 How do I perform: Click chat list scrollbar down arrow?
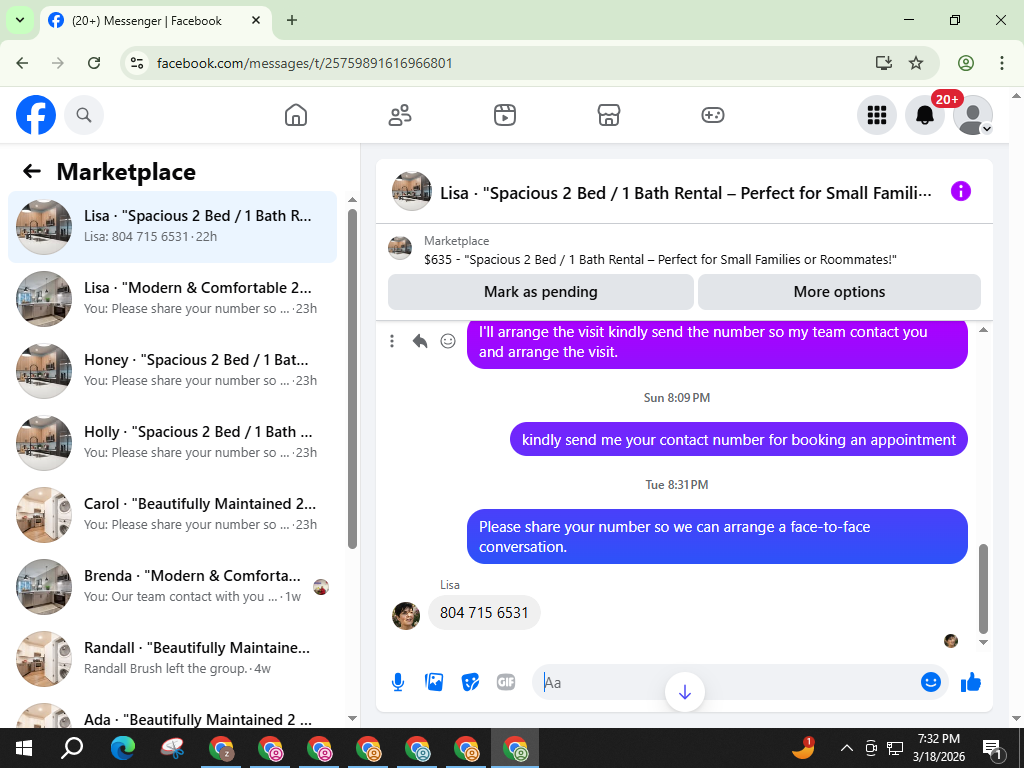[x=352, y=718]
